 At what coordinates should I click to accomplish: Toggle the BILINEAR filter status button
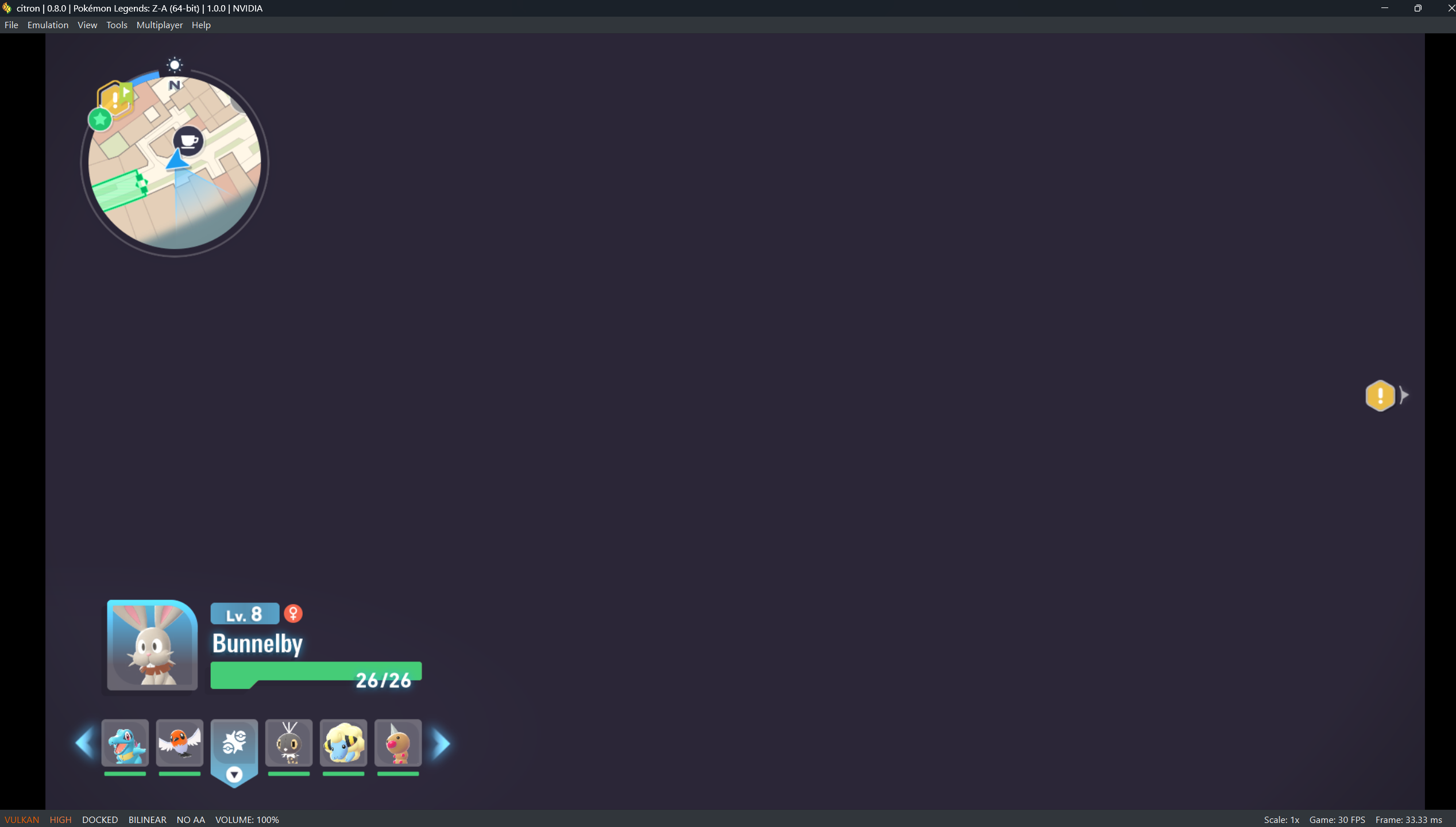coord(147,820)
